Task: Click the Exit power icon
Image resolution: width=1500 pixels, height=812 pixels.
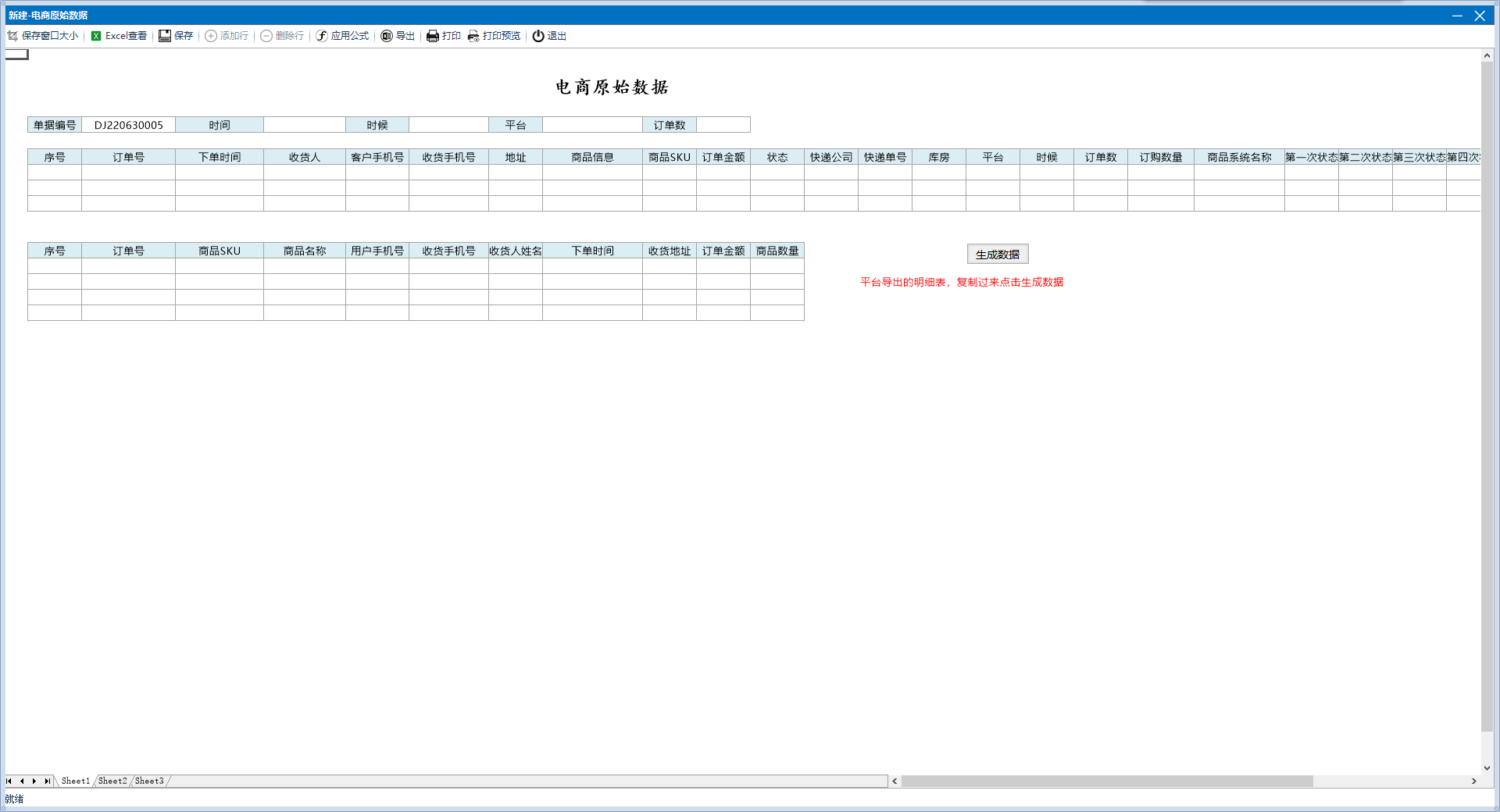Action: click(x=538, y=36)
